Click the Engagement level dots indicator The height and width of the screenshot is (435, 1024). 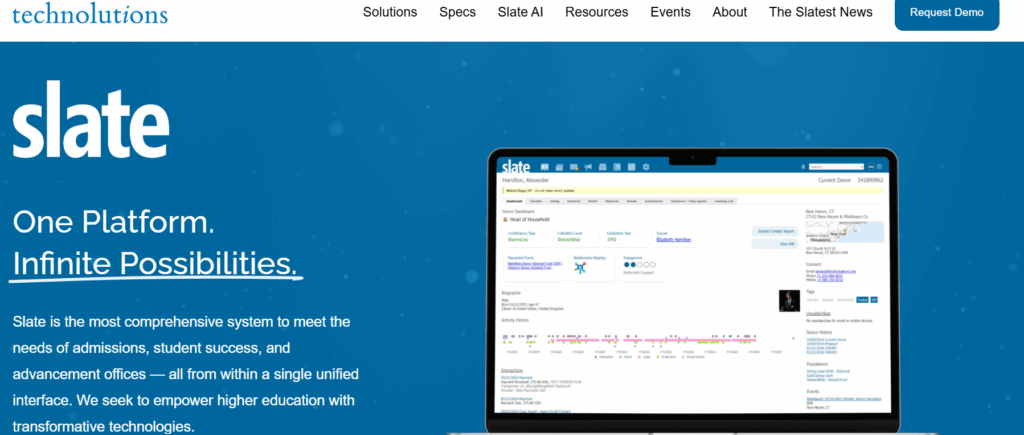pyautogui.click(x=640, y=265)
